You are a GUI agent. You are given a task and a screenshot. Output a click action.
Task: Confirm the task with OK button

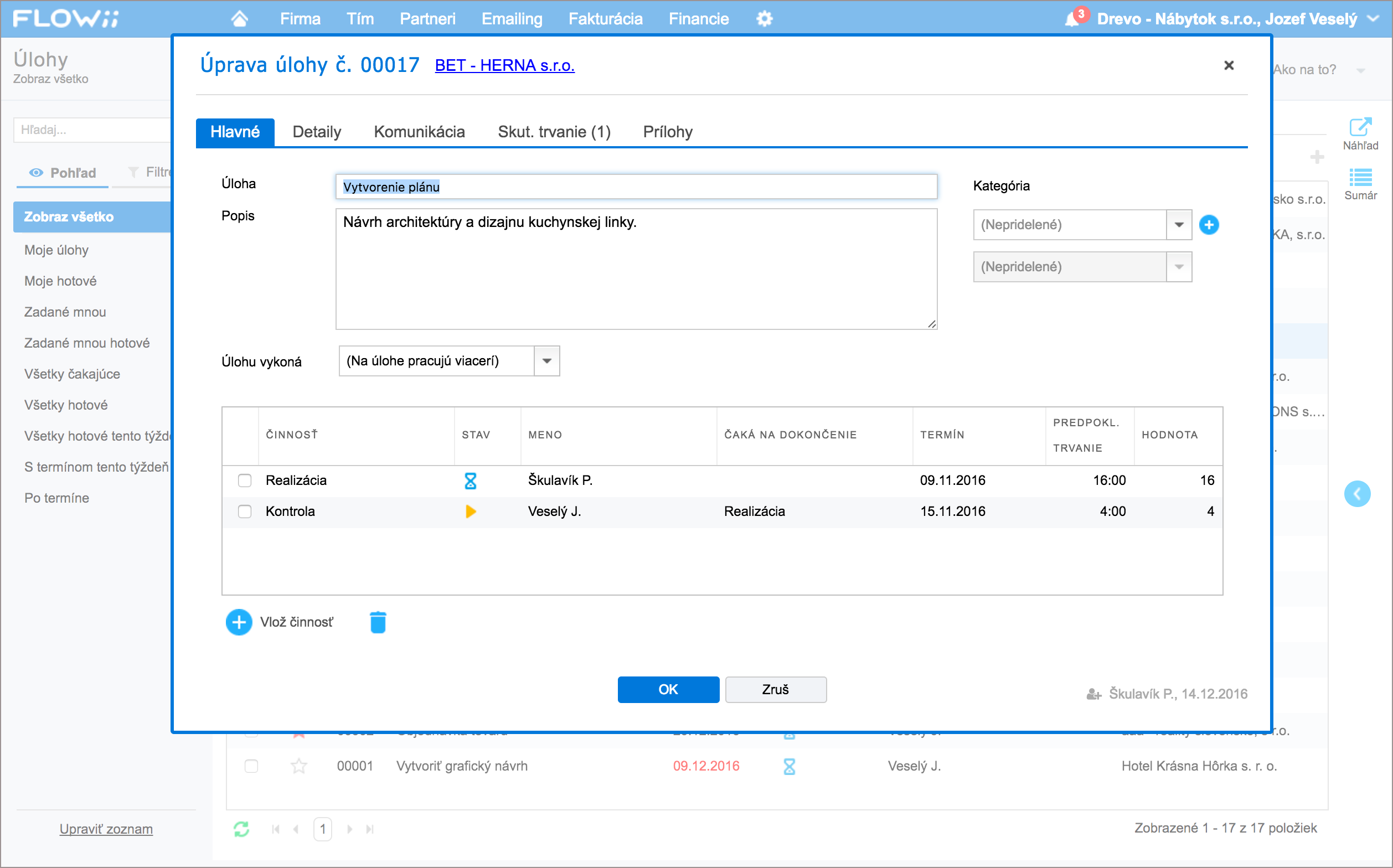click(668, 689)
